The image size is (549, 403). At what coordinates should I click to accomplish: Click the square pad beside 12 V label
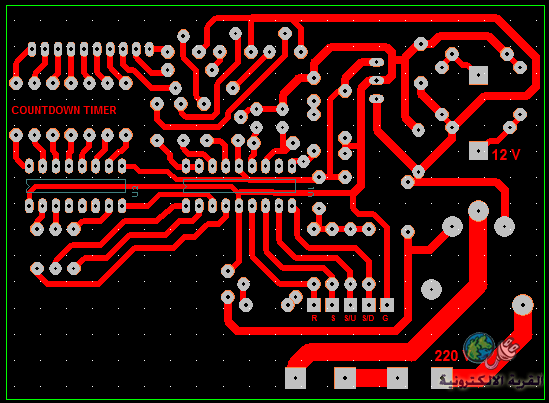click(x=478, y=151)
